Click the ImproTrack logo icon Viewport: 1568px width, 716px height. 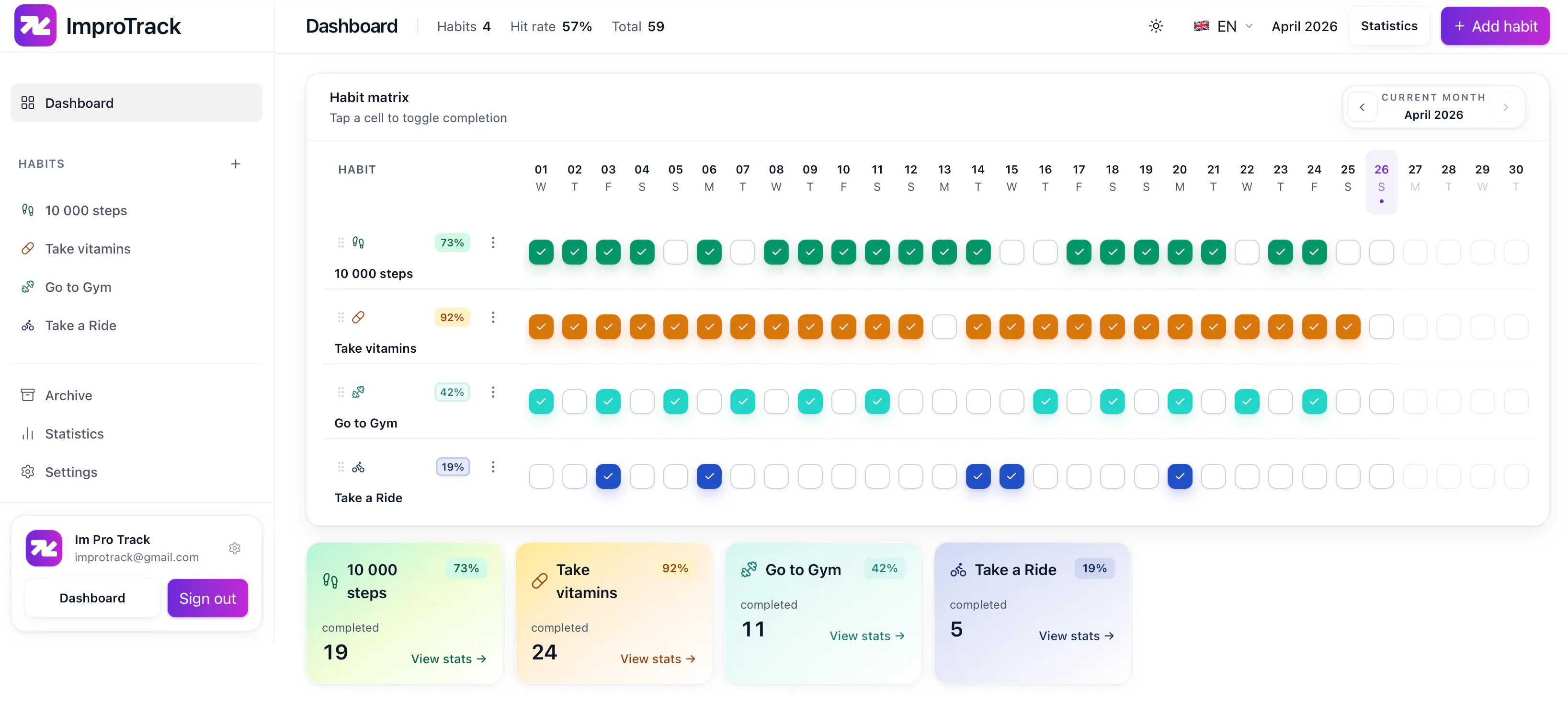click(35, 25)
